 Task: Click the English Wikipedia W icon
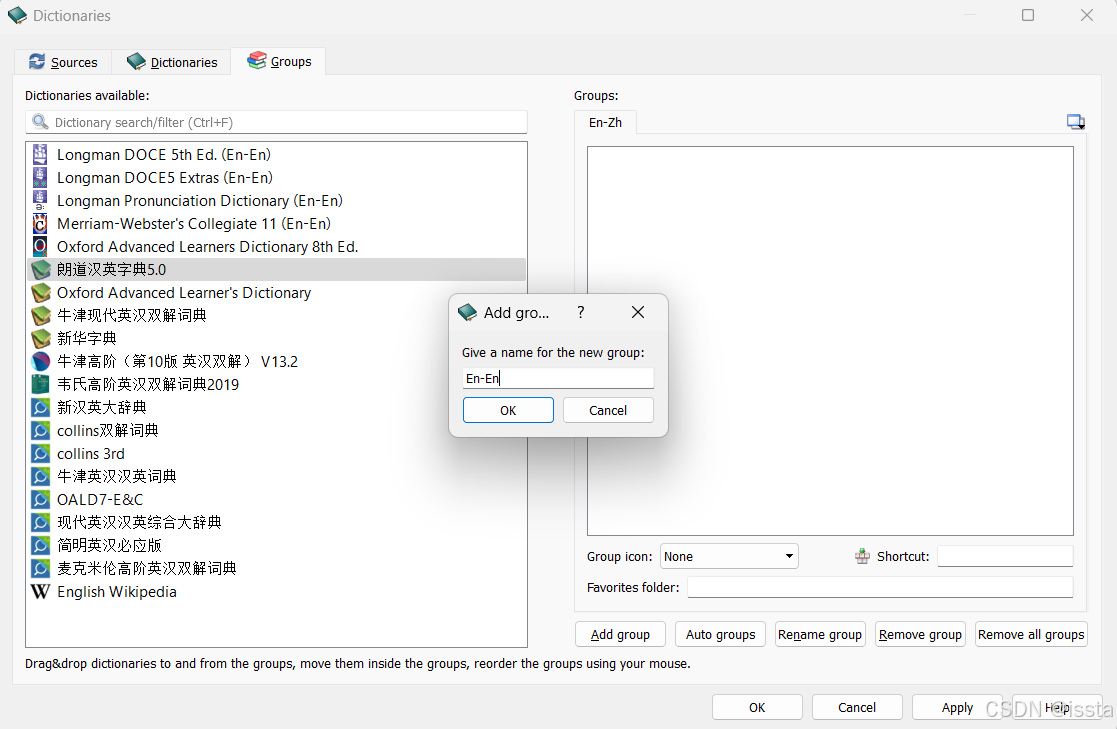click(41, 591)
